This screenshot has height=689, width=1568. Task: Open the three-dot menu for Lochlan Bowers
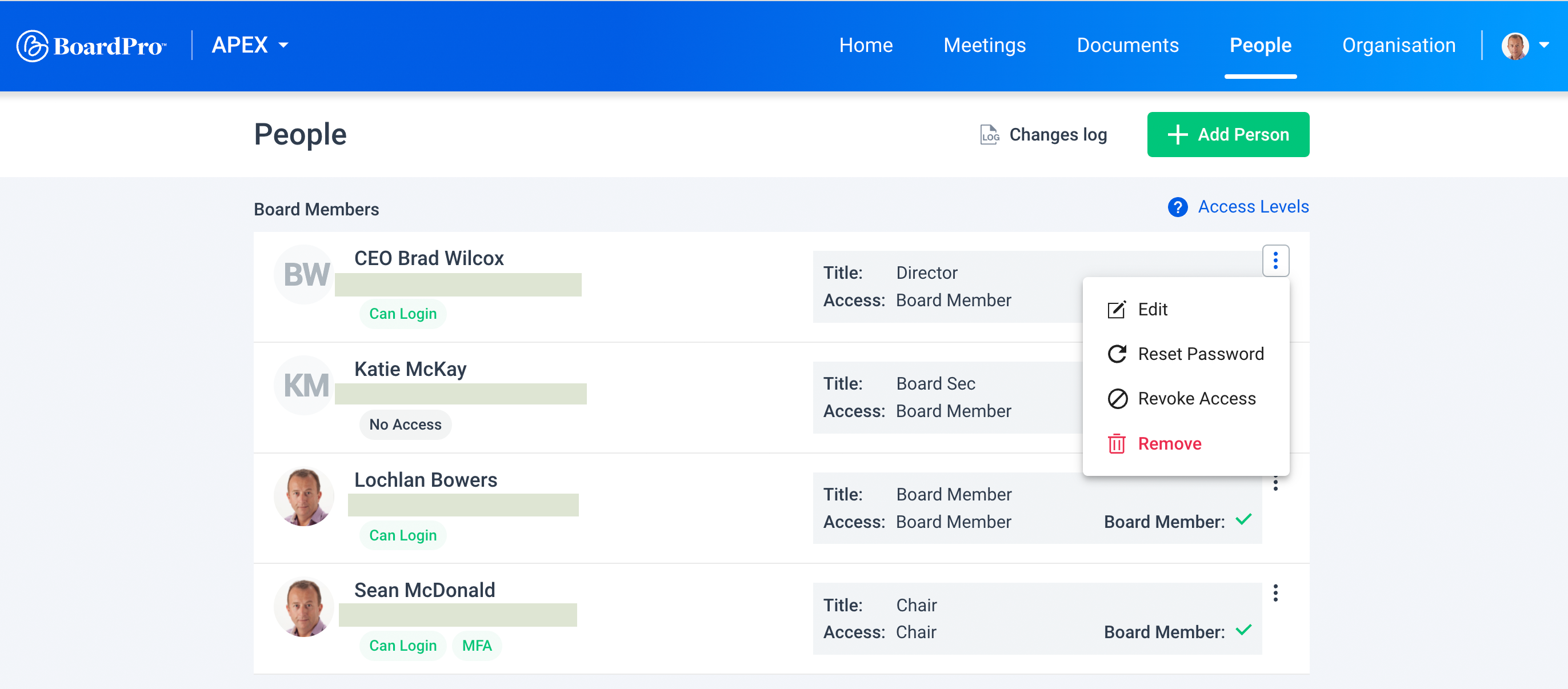coord(1275,483)
